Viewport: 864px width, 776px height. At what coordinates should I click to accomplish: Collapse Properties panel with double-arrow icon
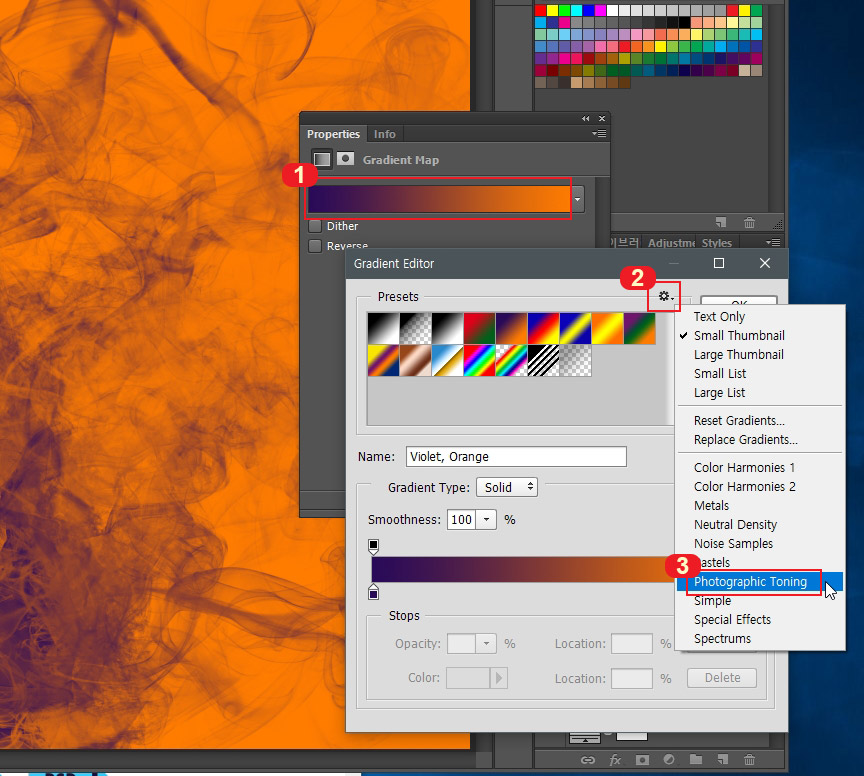585,118
